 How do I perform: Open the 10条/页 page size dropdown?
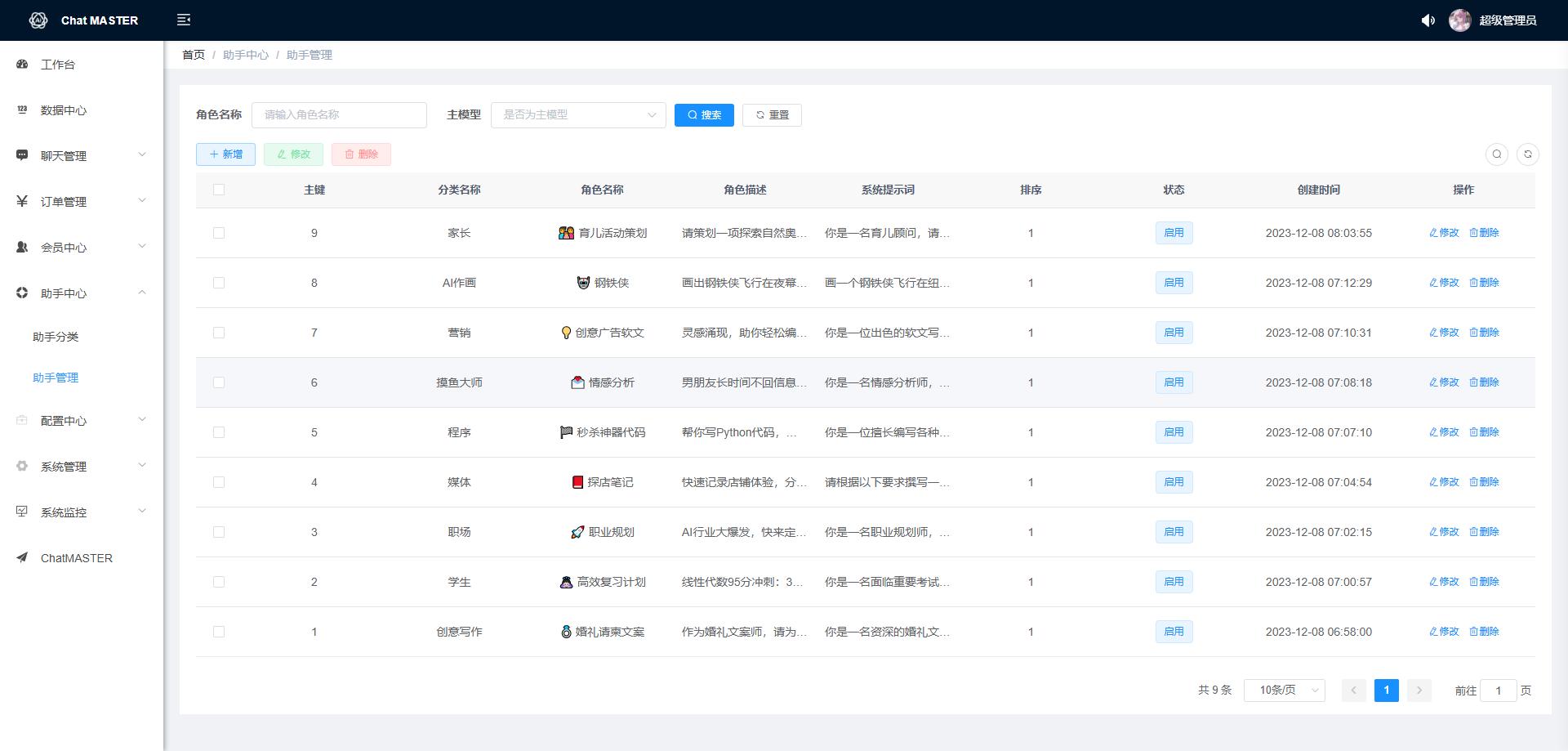[x=1285, y=691]
